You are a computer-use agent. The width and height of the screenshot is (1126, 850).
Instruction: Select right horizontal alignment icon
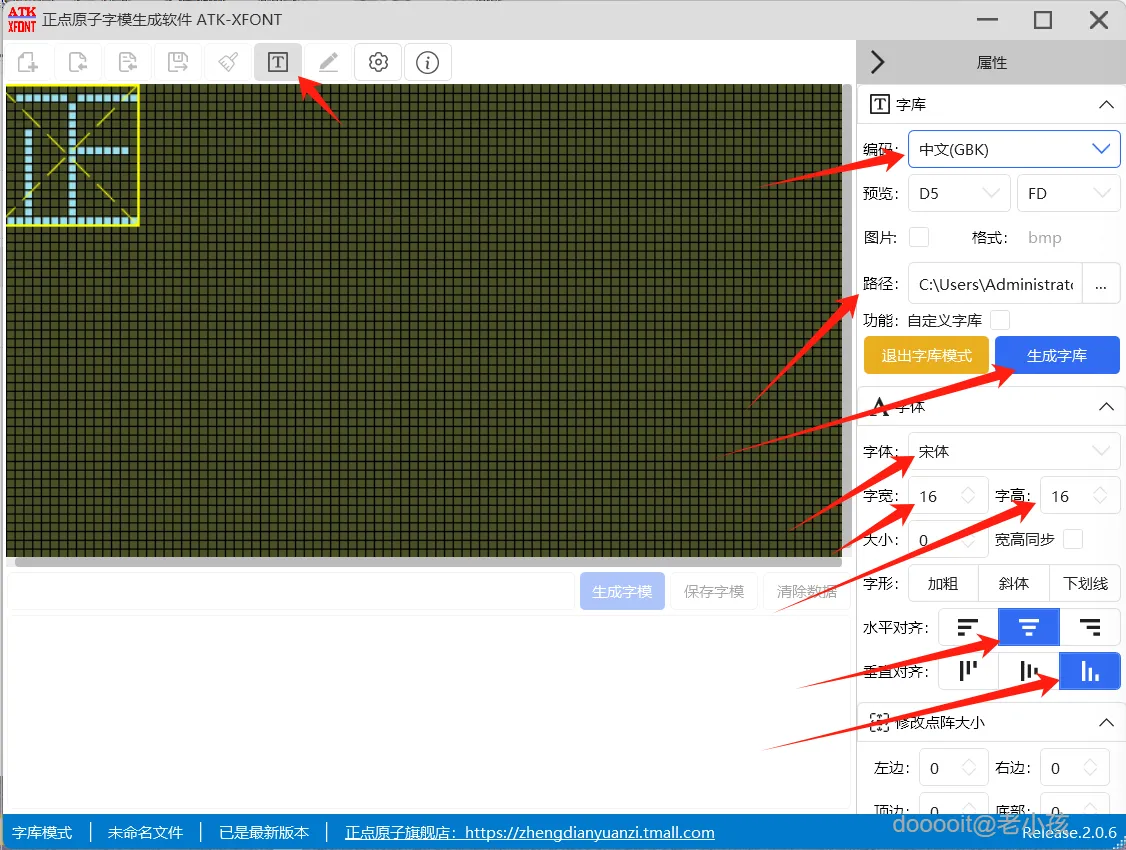click(1089, 627)
